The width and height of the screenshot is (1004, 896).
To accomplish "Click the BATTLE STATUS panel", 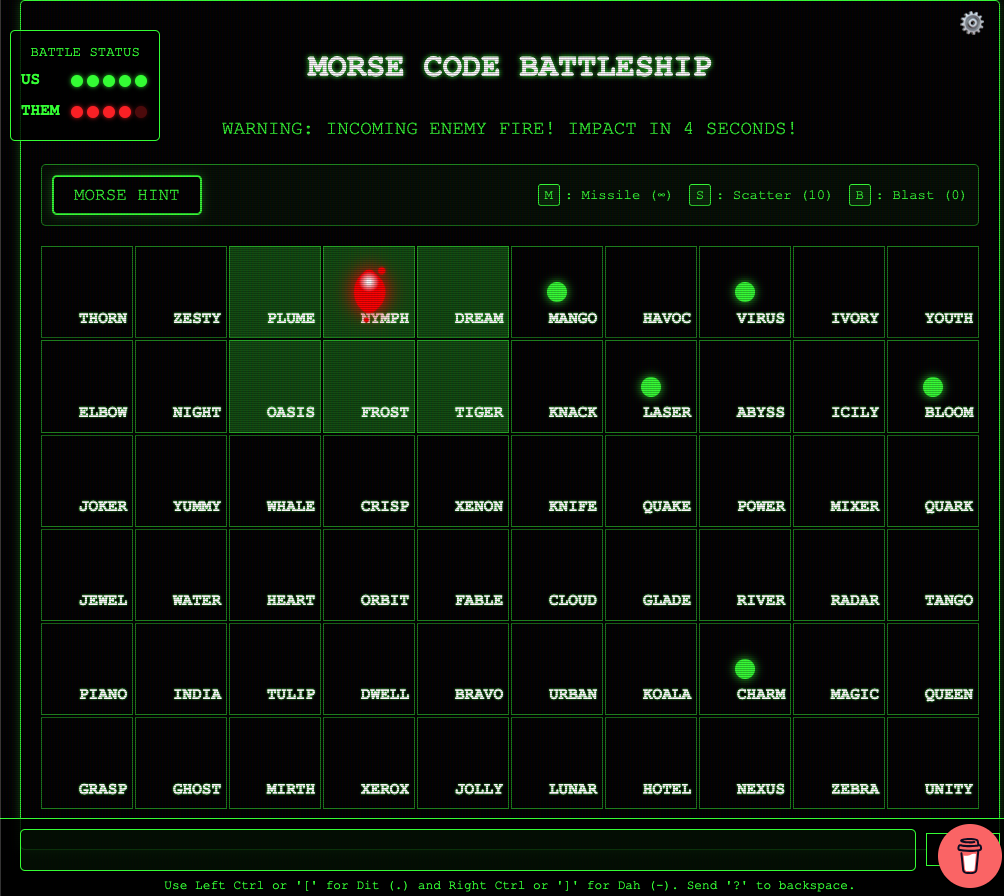I will (x=85, y=85).
